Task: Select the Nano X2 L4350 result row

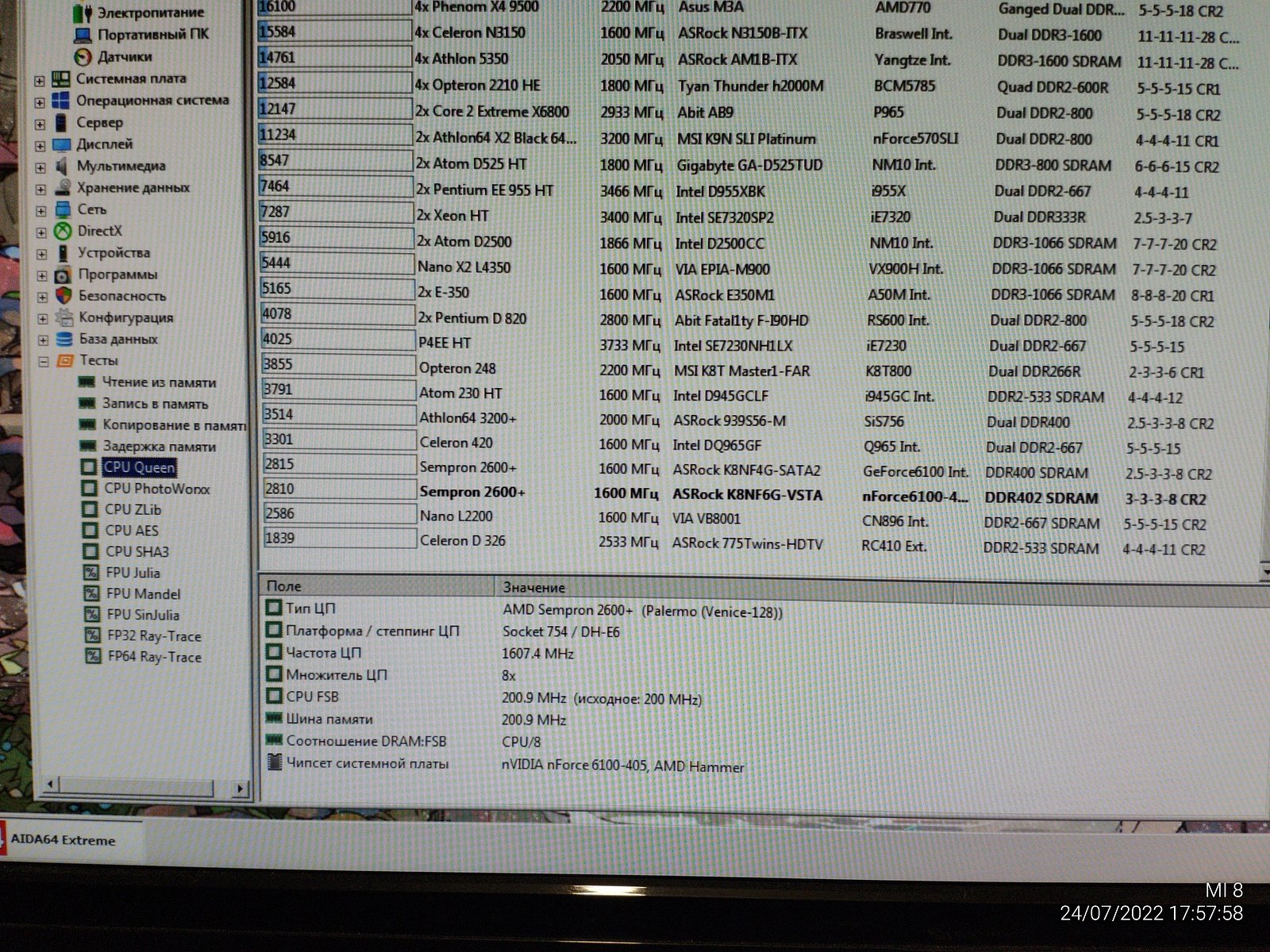Action: (x=739, y=267)
